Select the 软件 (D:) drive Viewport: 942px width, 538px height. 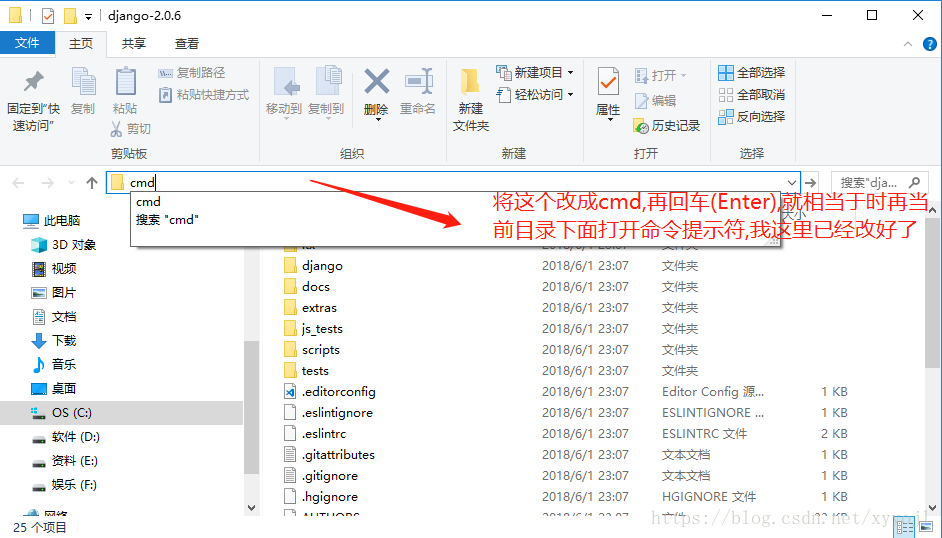[x=65, y=437]
